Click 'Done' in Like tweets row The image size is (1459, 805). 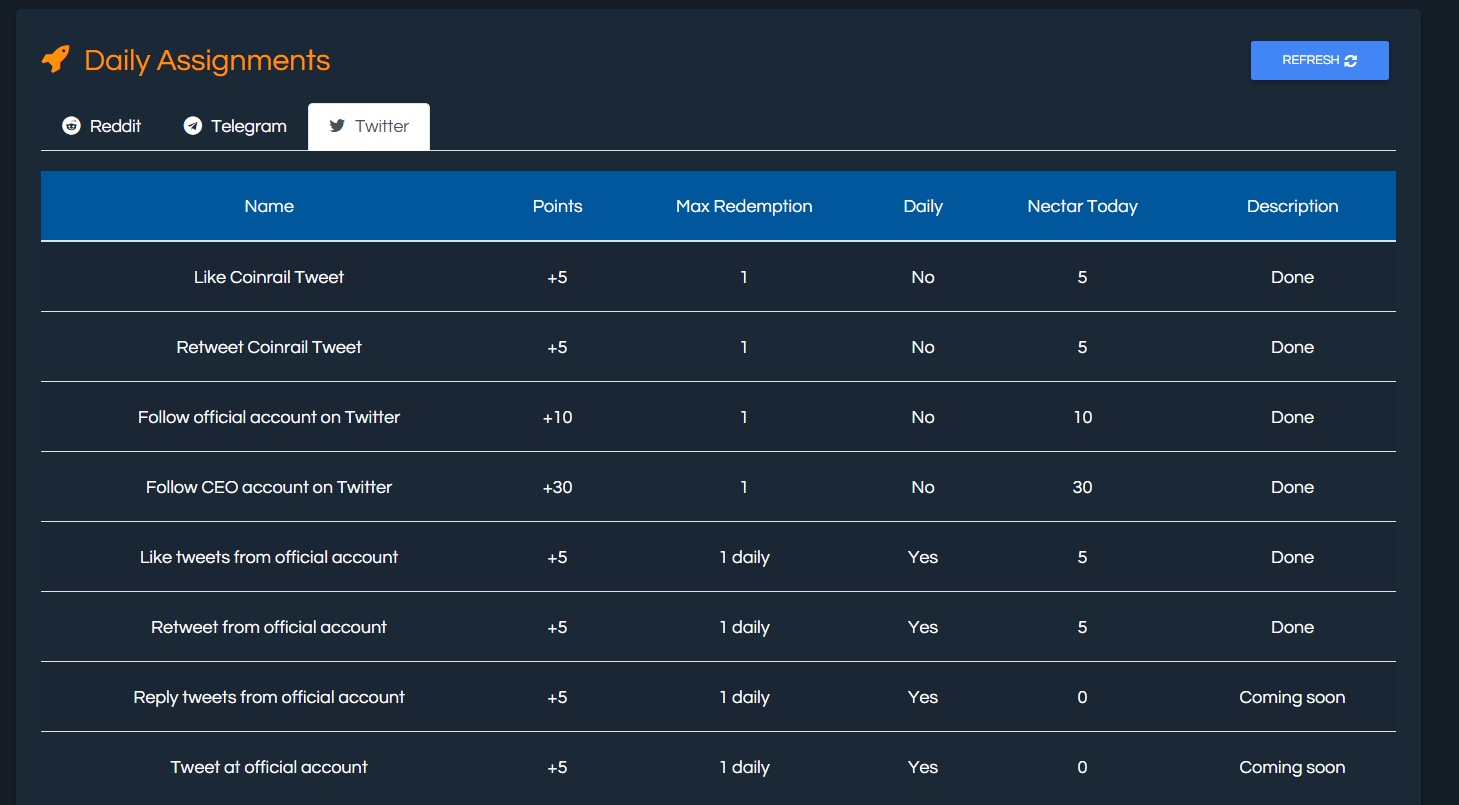[1292, 557]
